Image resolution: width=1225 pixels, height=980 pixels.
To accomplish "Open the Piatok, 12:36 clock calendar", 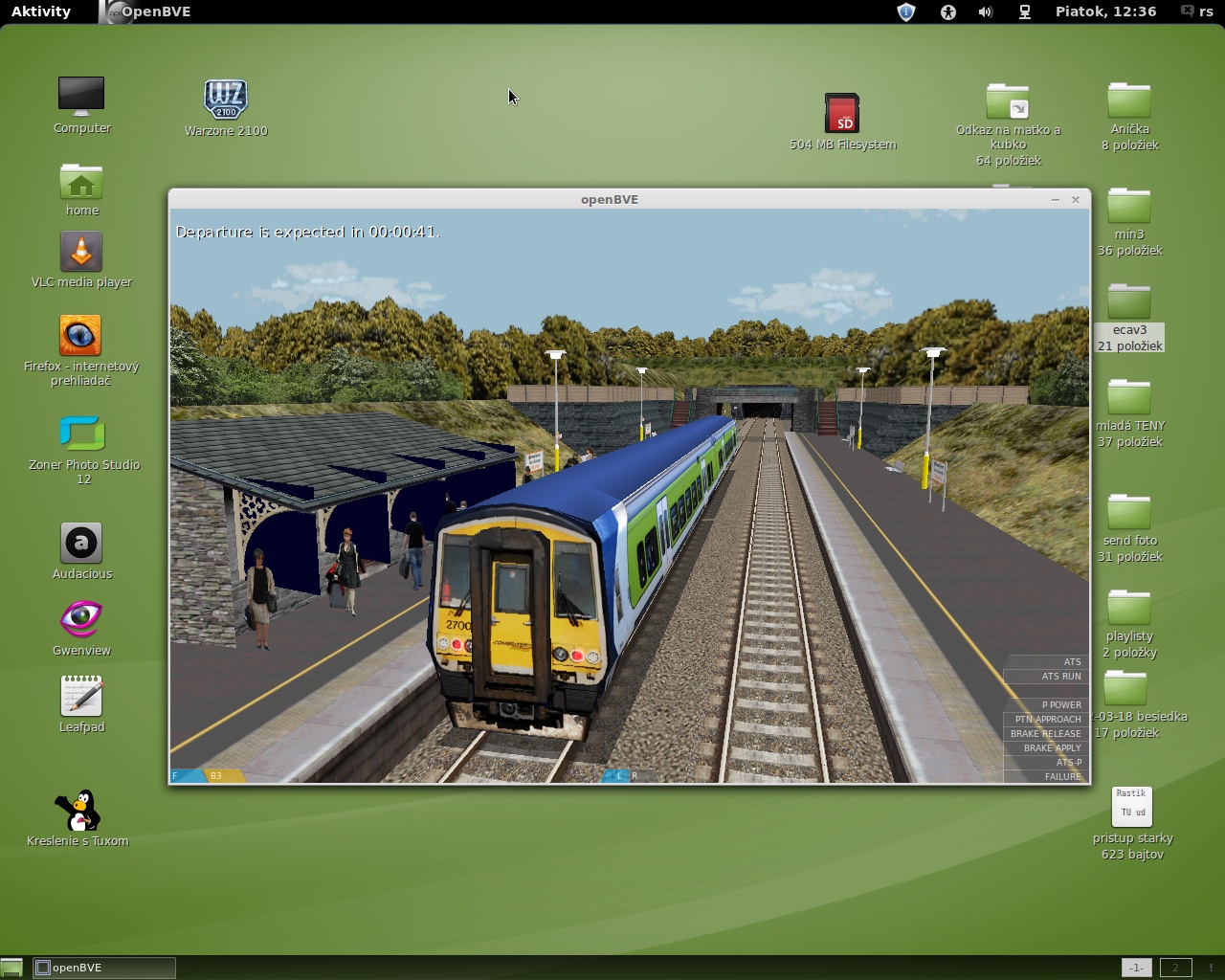I will [x=1105, y=11].
